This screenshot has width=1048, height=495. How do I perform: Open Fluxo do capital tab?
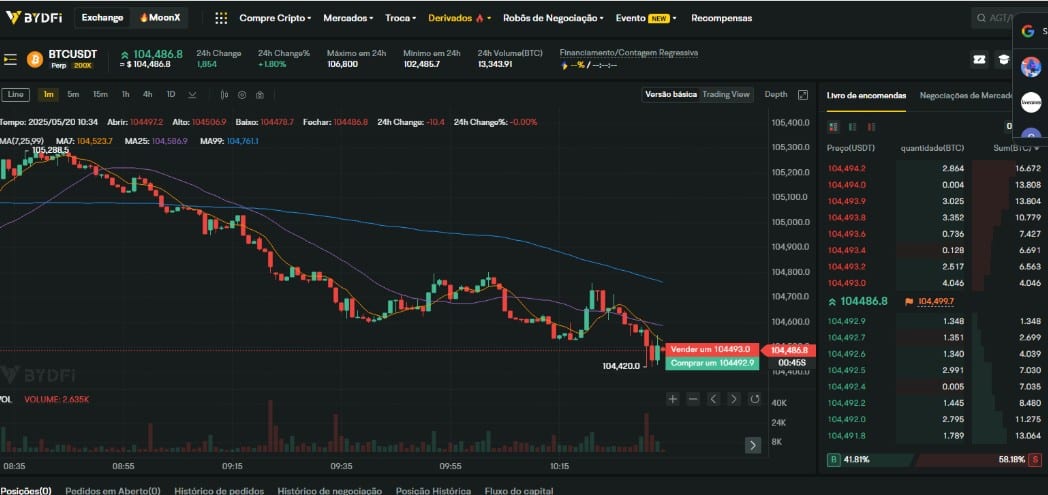[x=519, y=490]
